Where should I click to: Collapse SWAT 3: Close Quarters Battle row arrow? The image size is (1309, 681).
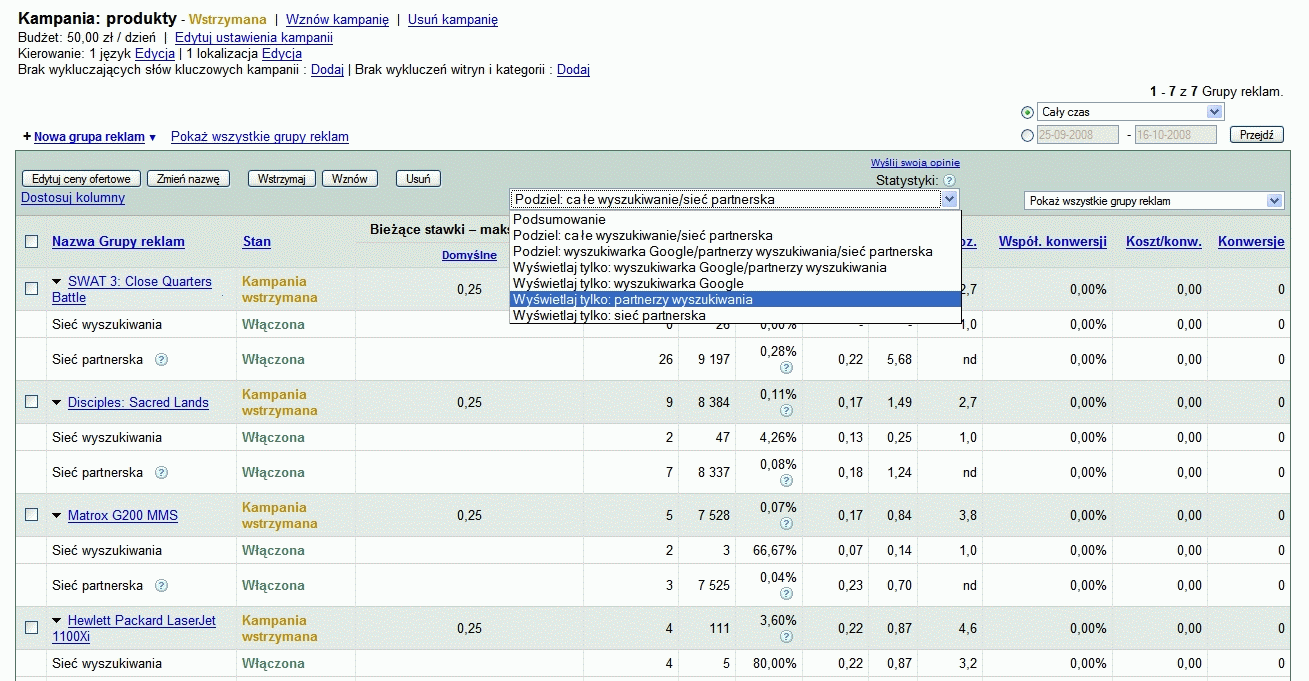pyautogui.click(x=57, y=282)
